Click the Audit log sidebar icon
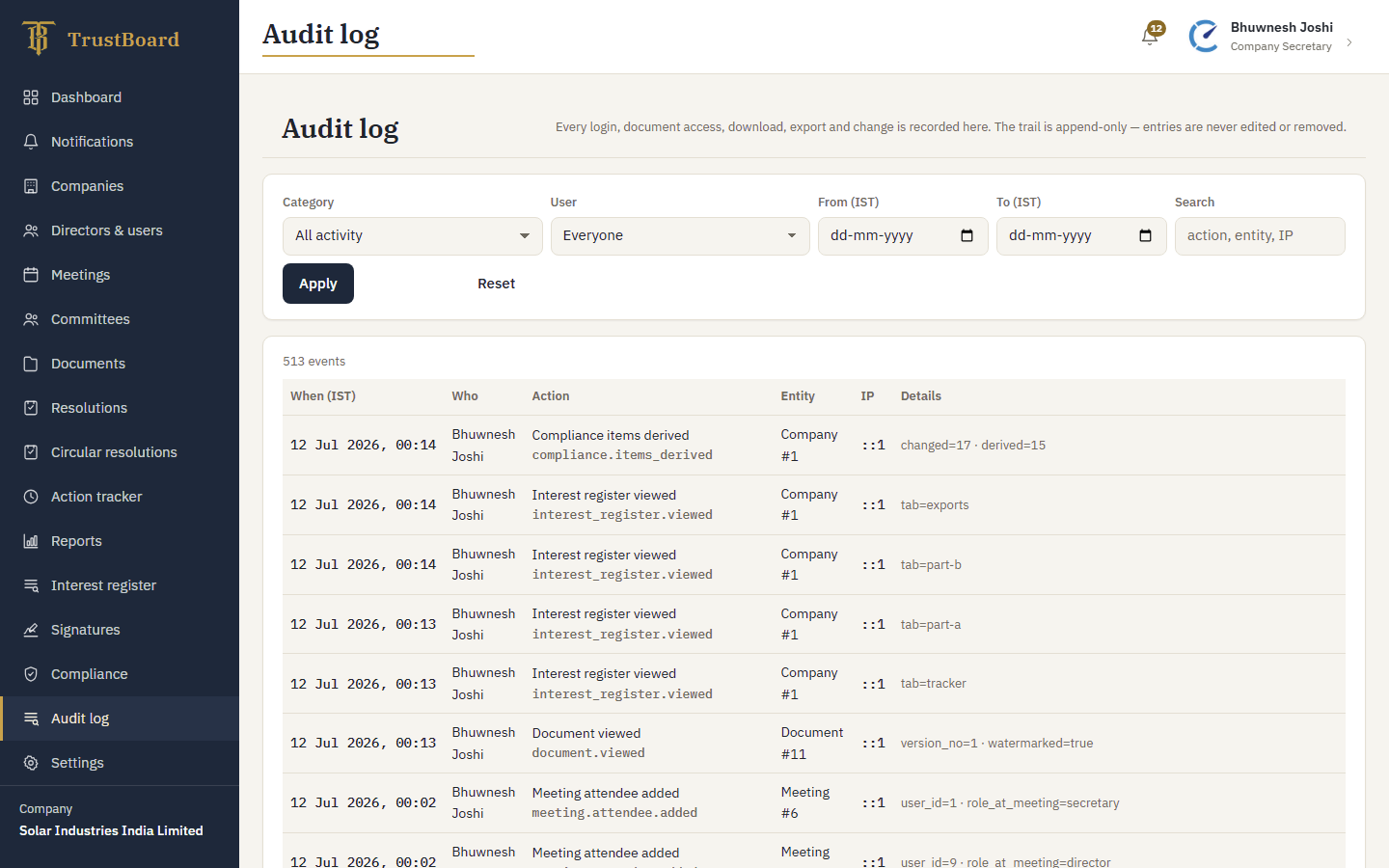The width and height of the screenshot is (1389, 868). (x=31, y=719)
